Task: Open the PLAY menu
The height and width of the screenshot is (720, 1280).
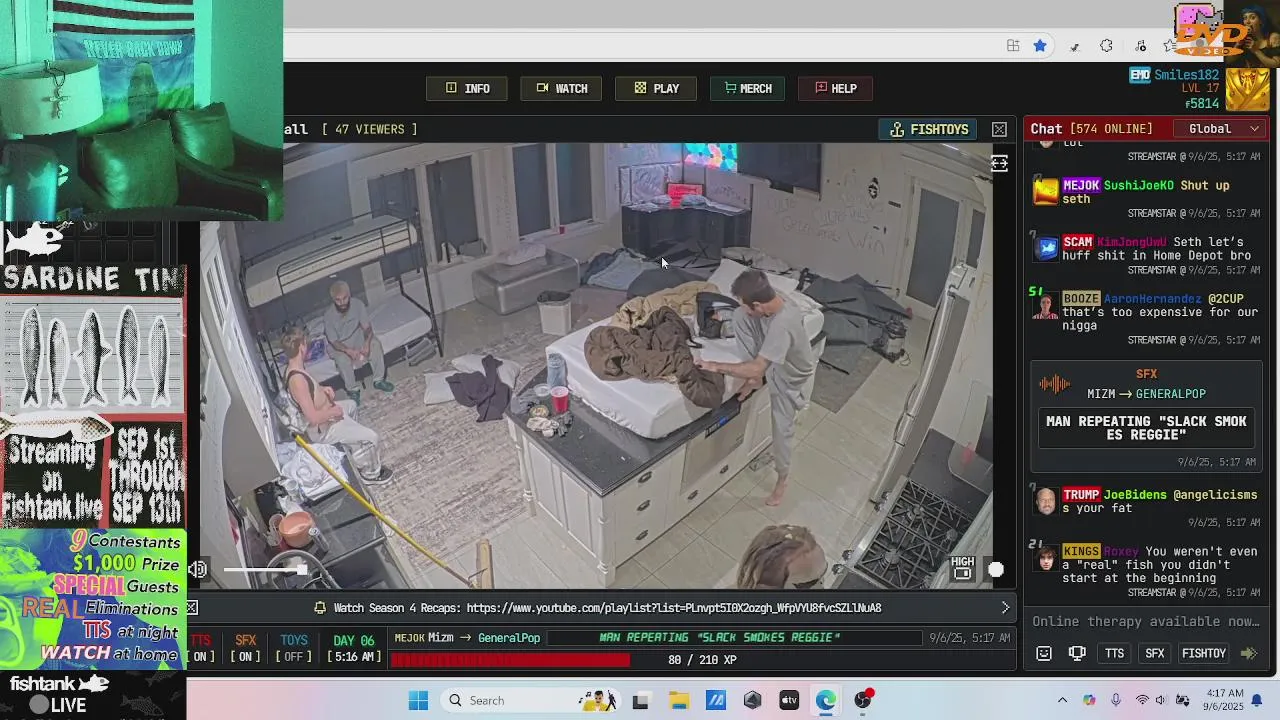Action: (x=656, y=88)
